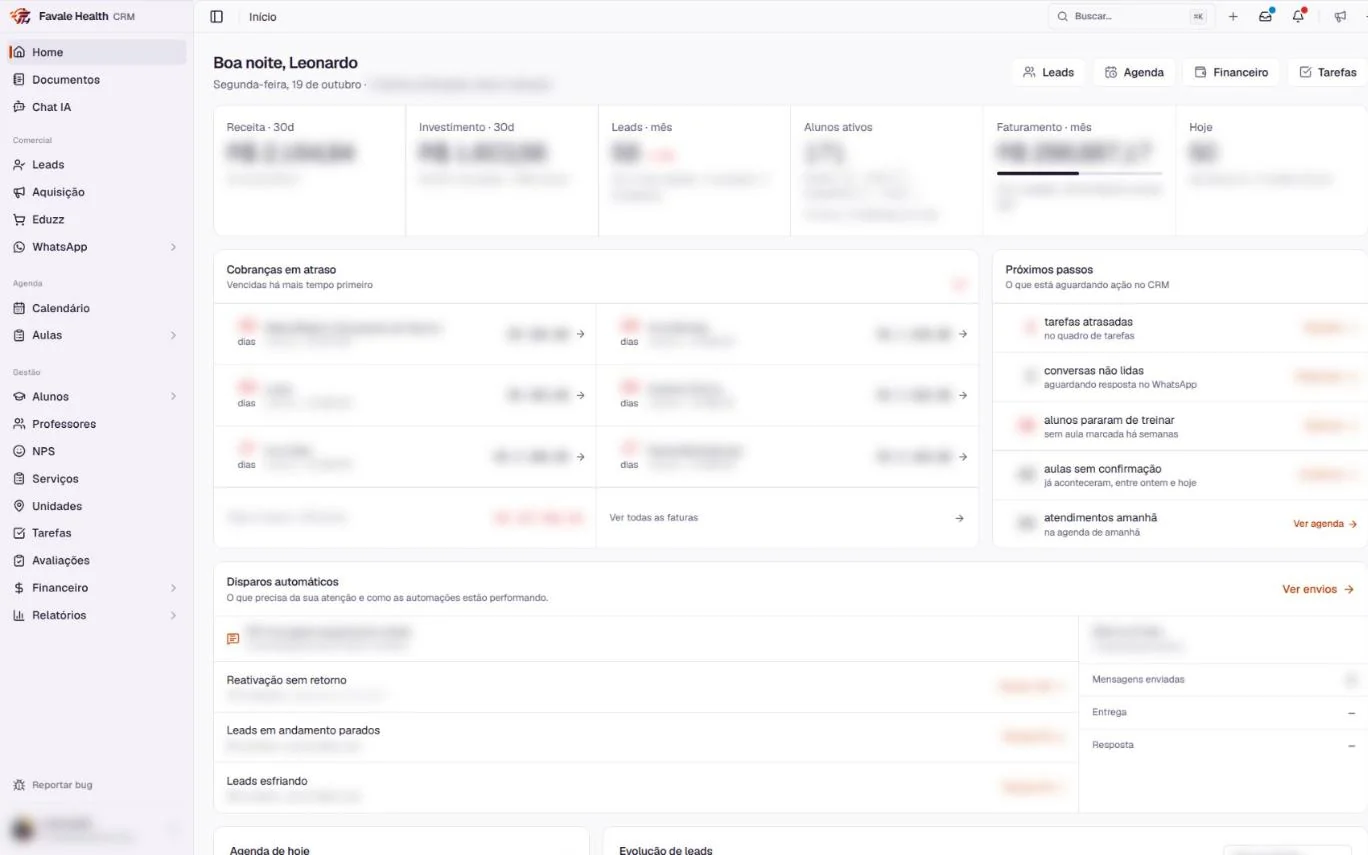Viewport: 1368px width, 855px height.
Task: Open Tarefas in the sidebar
Action: click(x=96, y=533)
